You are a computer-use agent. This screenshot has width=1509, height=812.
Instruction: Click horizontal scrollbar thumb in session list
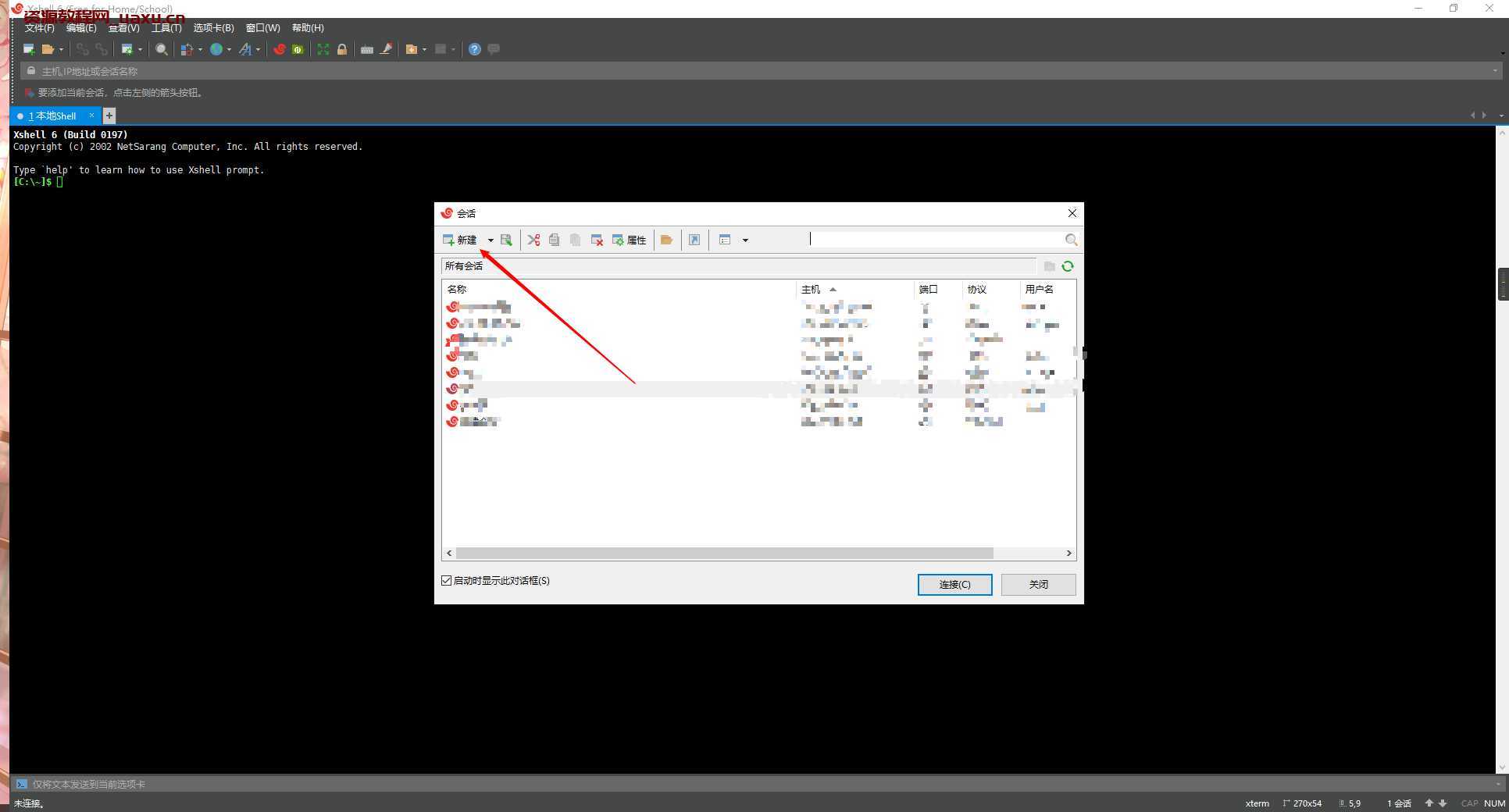click(x=724, y=553)
